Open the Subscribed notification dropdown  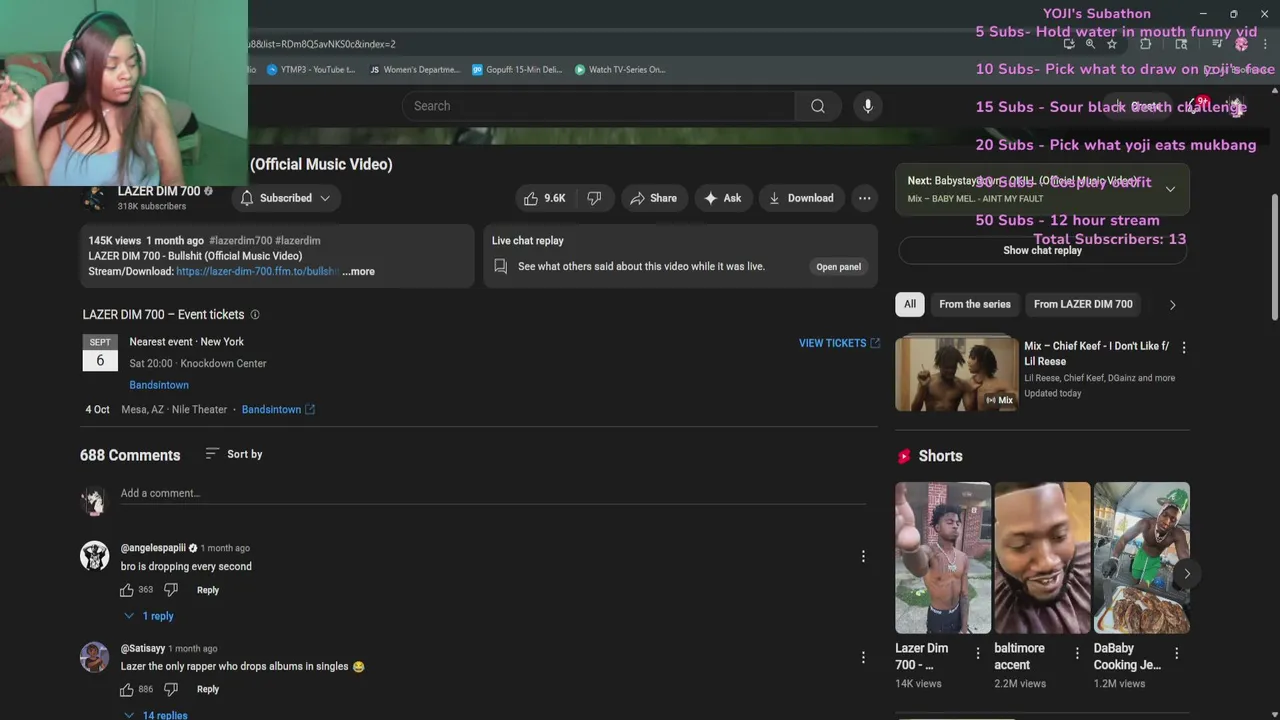point(286,198)
